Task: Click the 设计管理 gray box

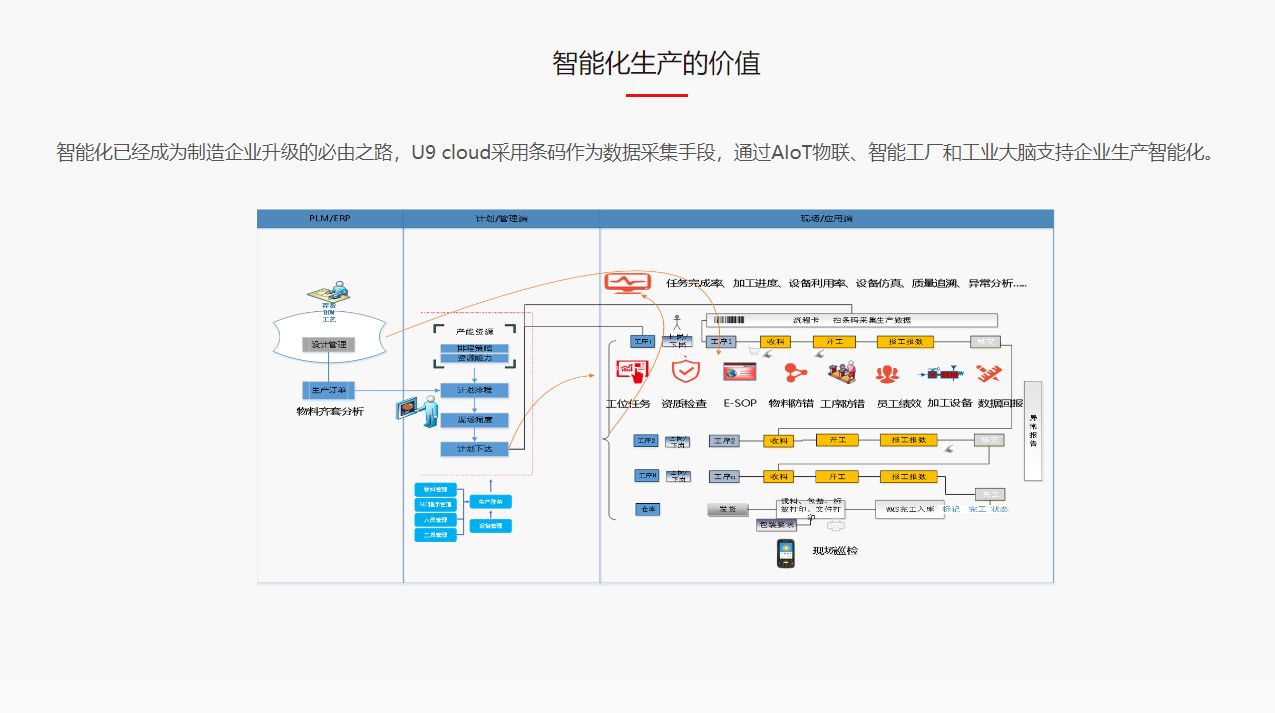Action: click(x=328, y=345)
